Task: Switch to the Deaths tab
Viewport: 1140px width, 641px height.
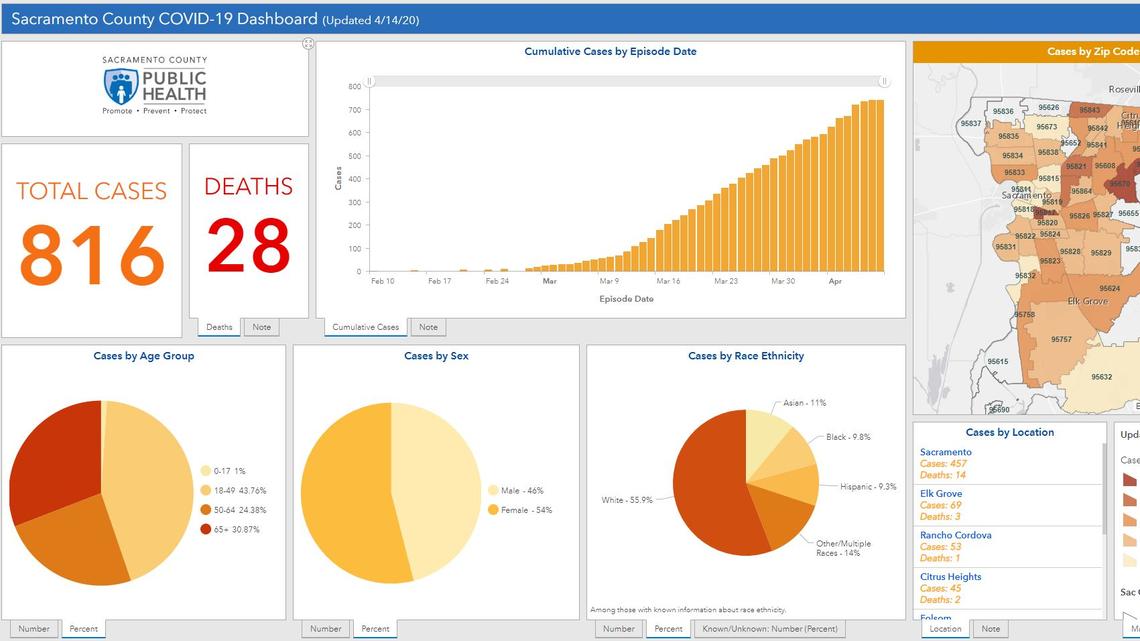Action: [218, 326]
